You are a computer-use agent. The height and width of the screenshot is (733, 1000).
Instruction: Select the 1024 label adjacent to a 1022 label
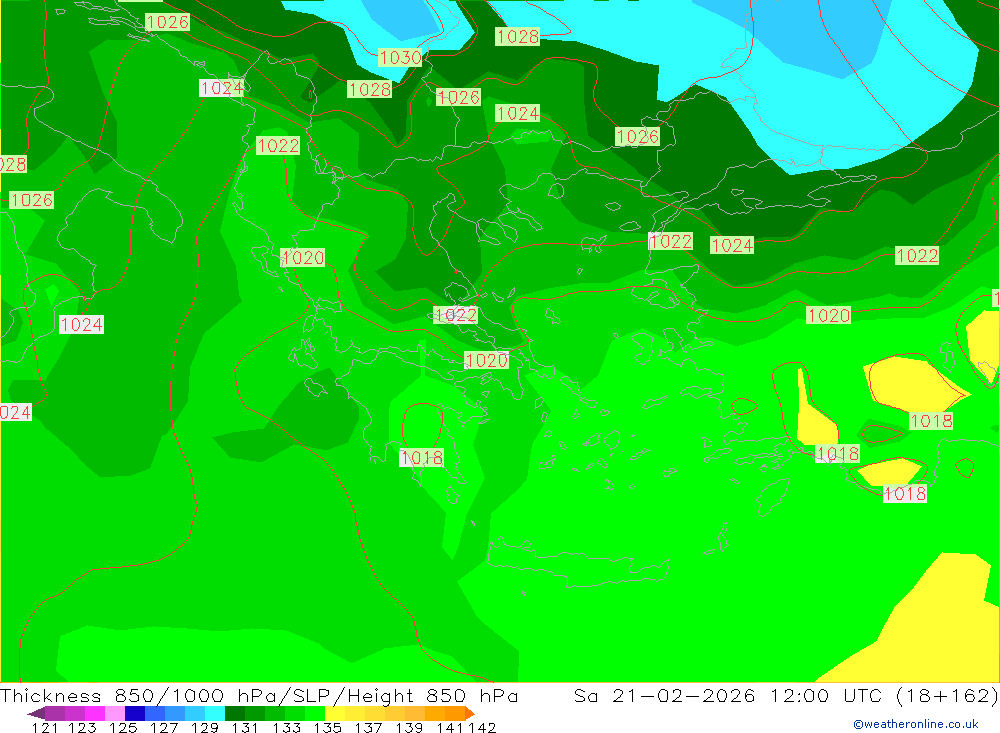click(x=732, y=245)
